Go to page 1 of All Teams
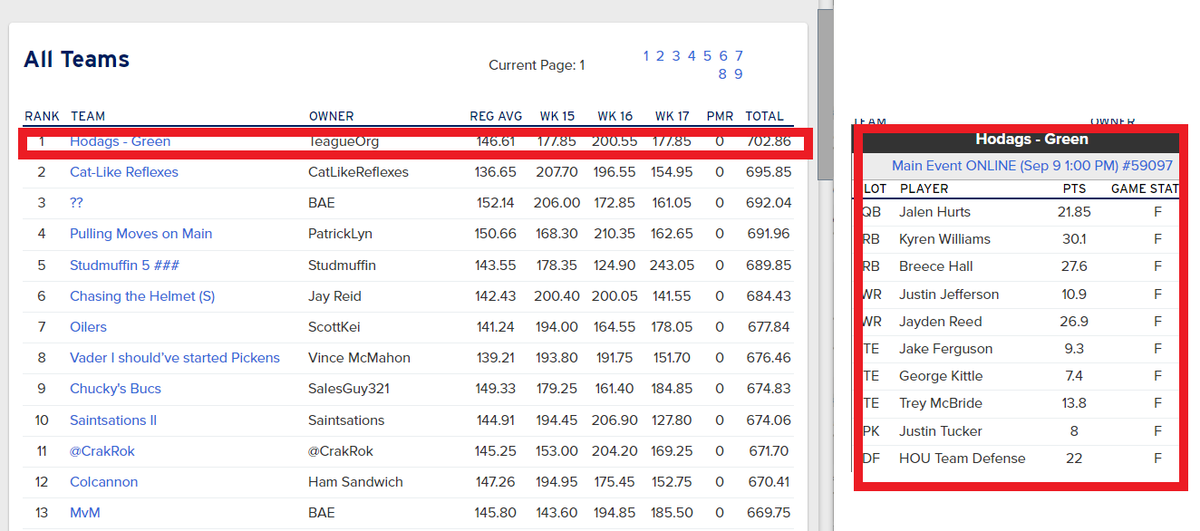1200x531 pixels. [647, 56]
